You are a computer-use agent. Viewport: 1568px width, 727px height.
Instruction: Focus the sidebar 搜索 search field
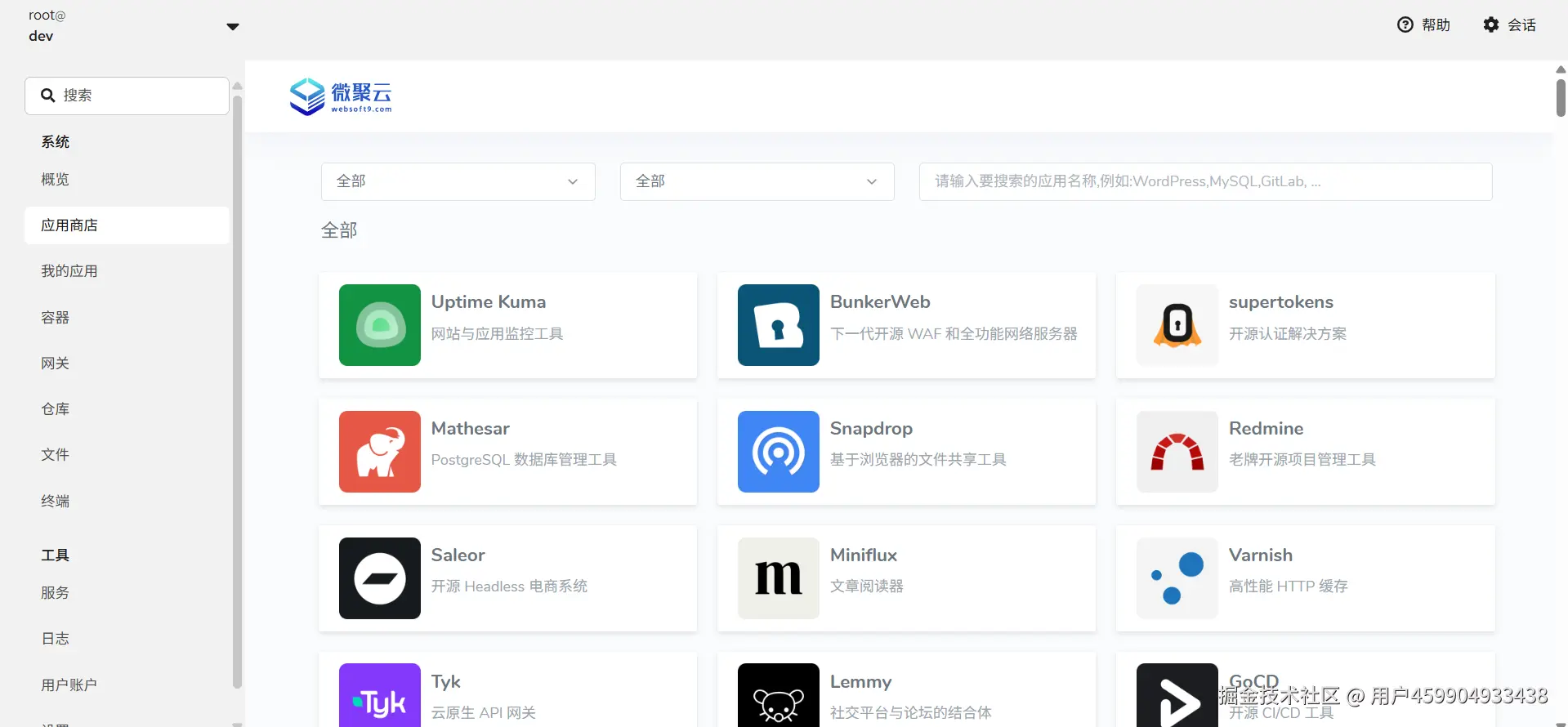[x=127, y=96]
